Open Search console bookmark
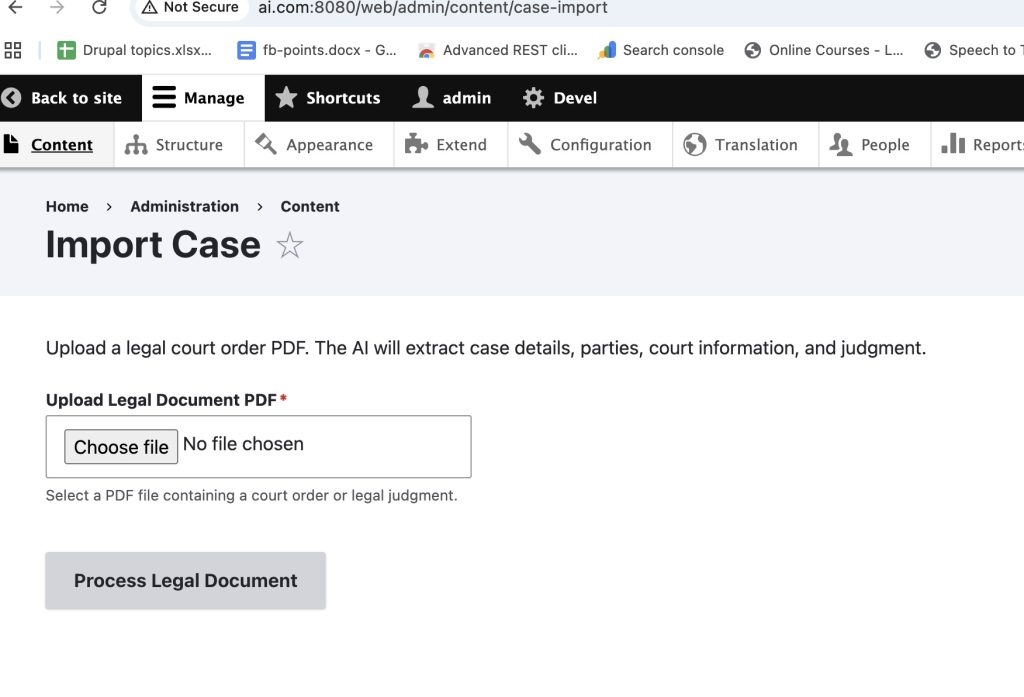The width and height of the screenshot is (1024, 697). click(x=660, y=50)
